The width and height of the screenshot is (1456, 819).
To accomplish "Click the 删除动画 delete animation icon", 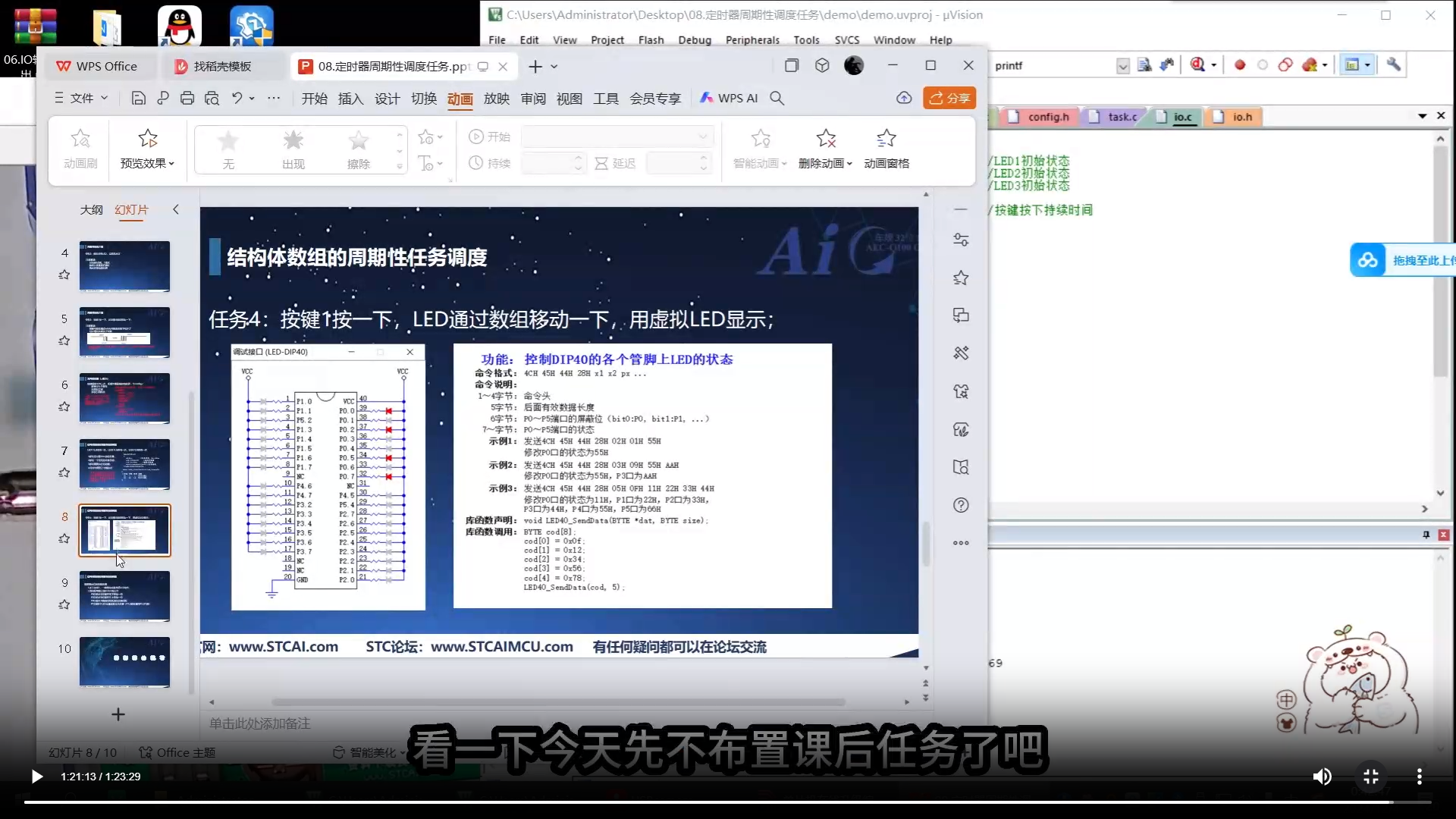I will point(826,139).
